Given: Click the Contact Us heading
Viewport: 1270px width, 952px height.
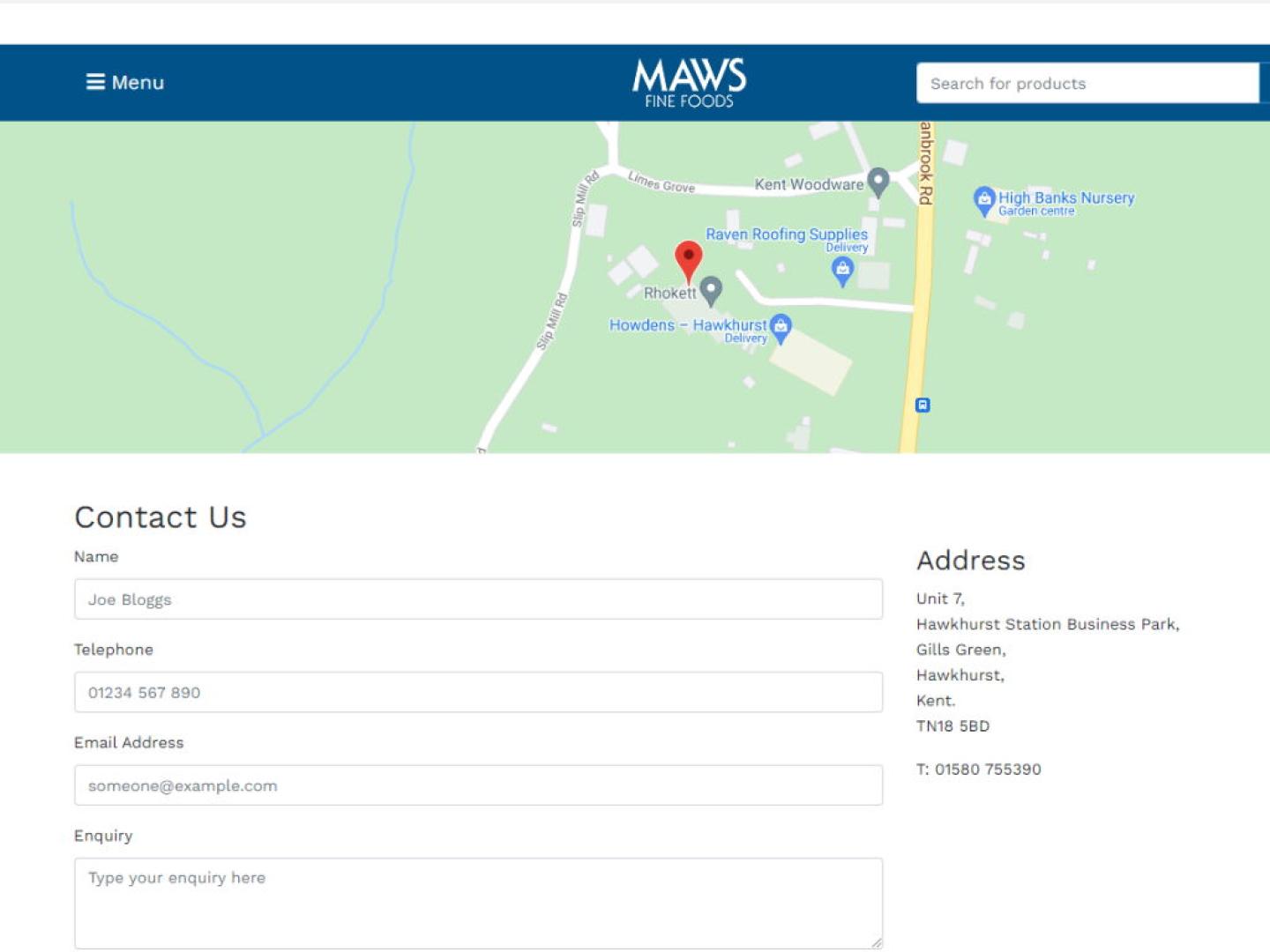Looking at the screenshot, I should (161, 517).
